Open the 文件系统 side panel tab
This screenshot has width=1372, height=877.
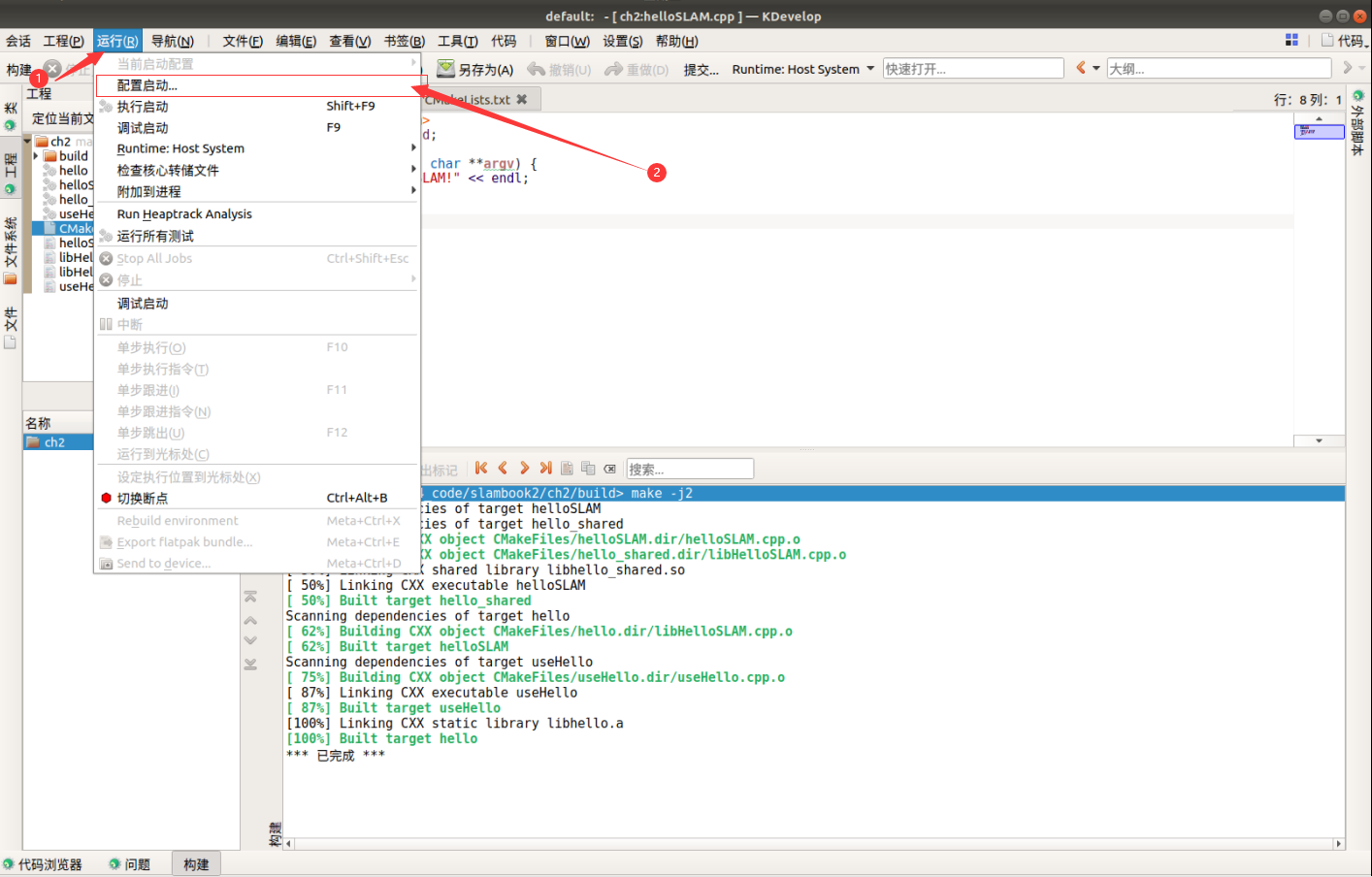(x=10, y=249)
